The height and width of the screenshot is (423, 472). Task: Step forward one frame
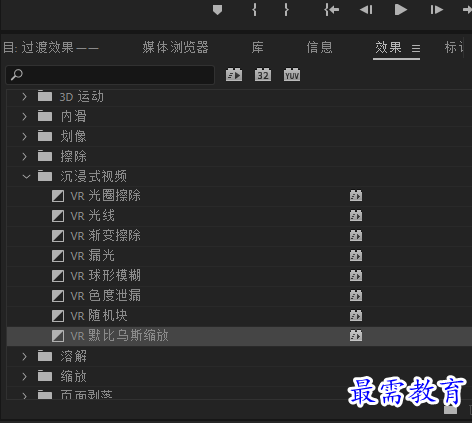pos(436,10)
